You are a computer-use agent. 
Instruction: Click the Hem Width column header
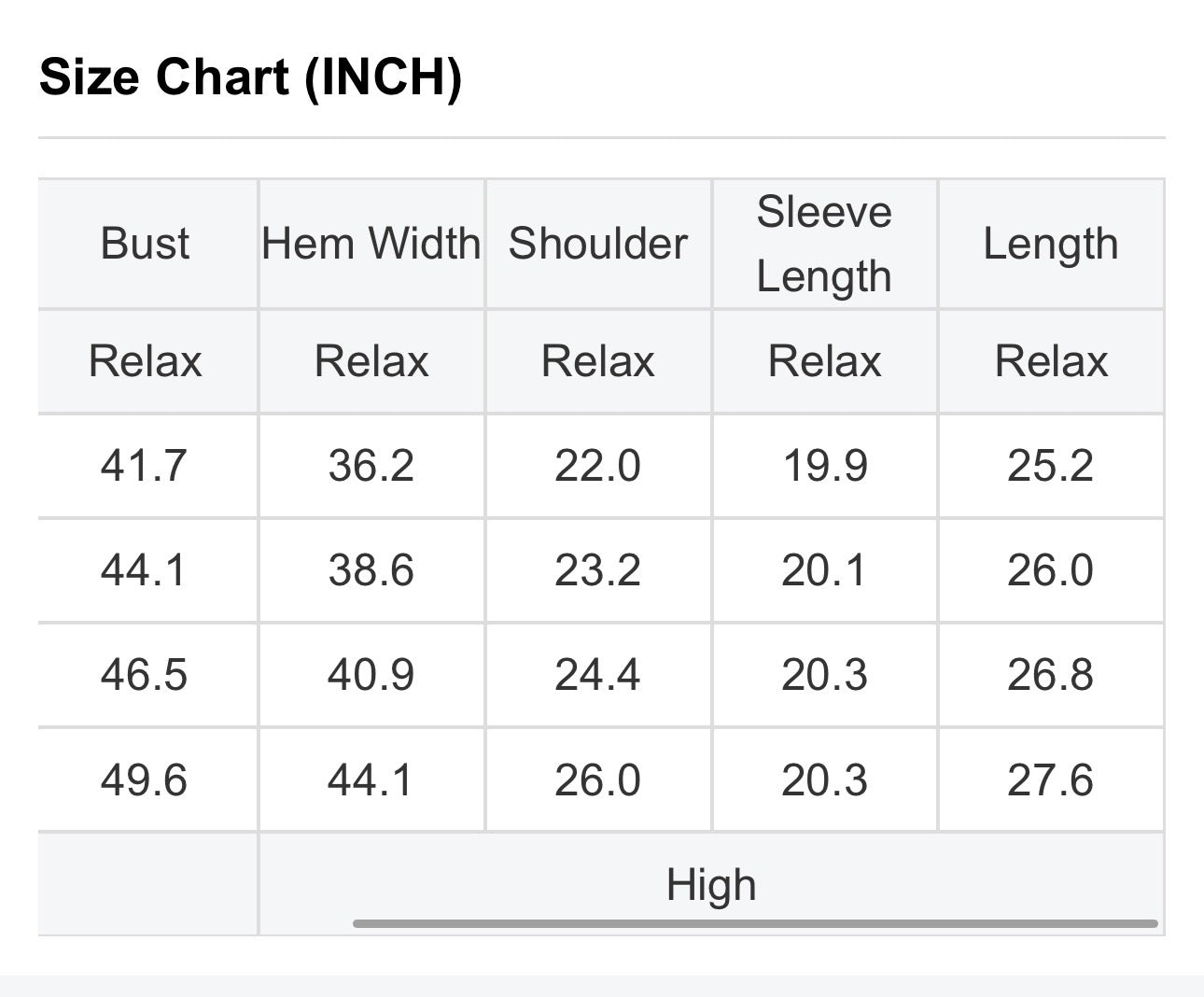pos(371,244)
